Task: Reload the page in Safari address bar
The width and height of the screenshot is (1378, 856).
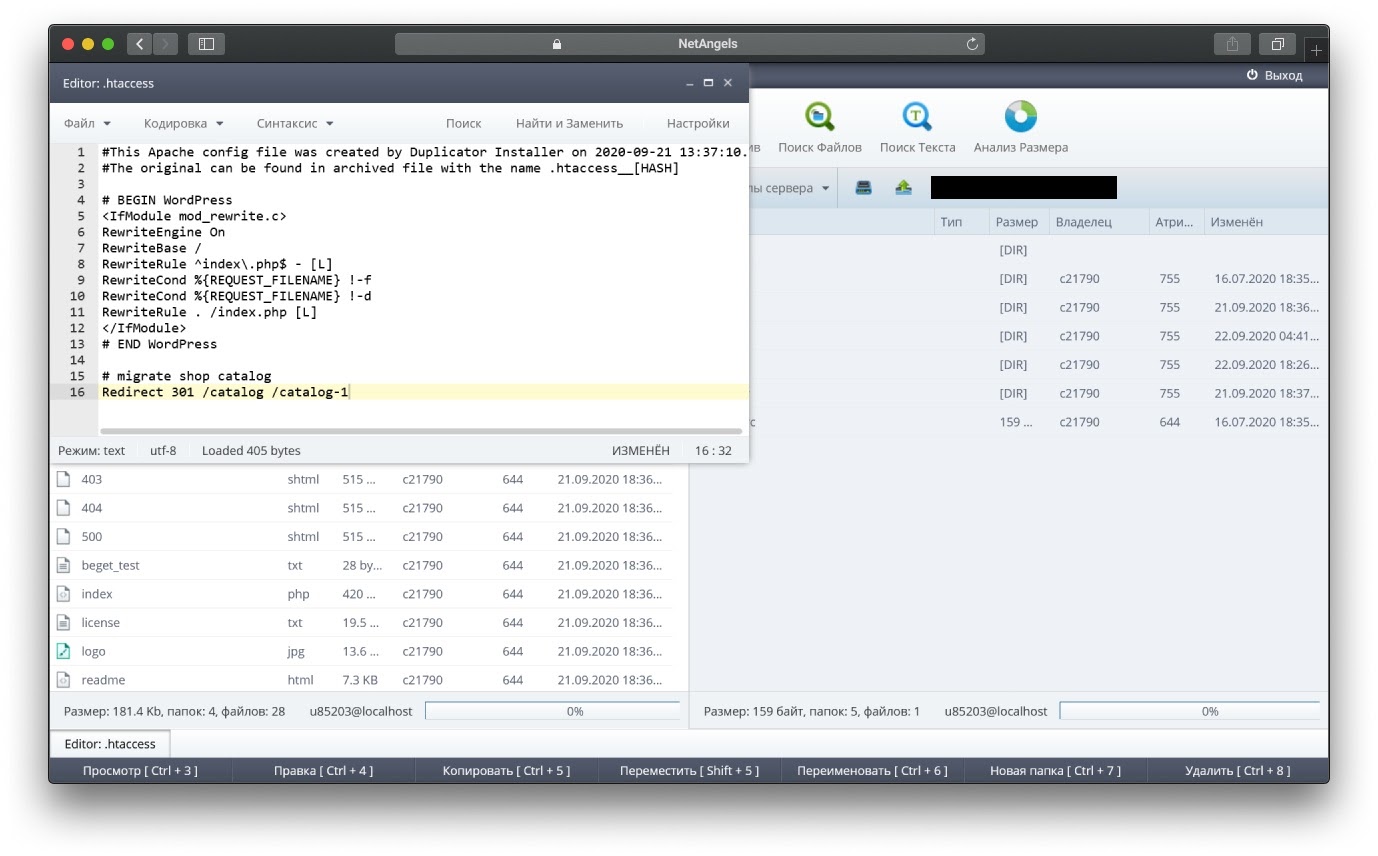Action: click(971, 44)
